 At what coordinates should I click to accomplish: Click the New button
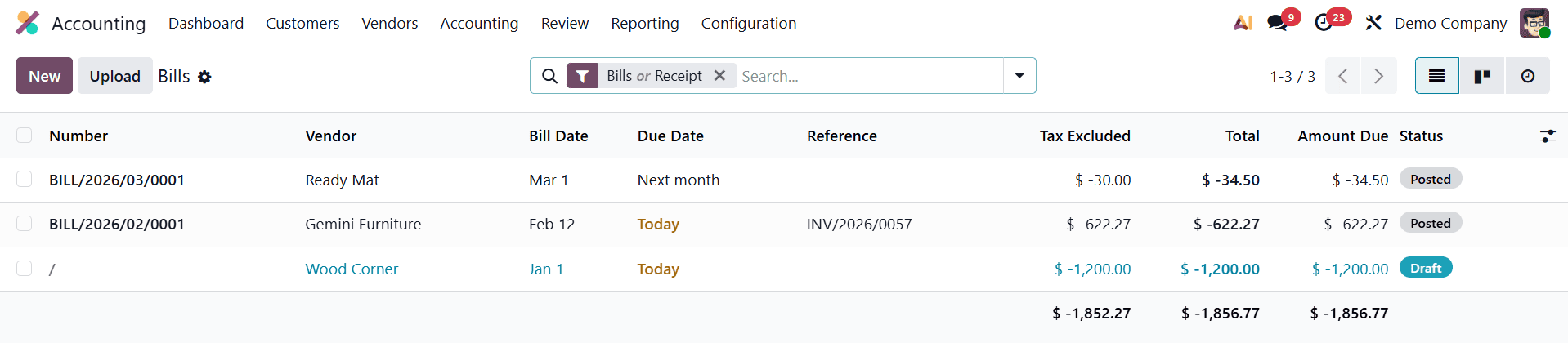click(x=45, y=76)
